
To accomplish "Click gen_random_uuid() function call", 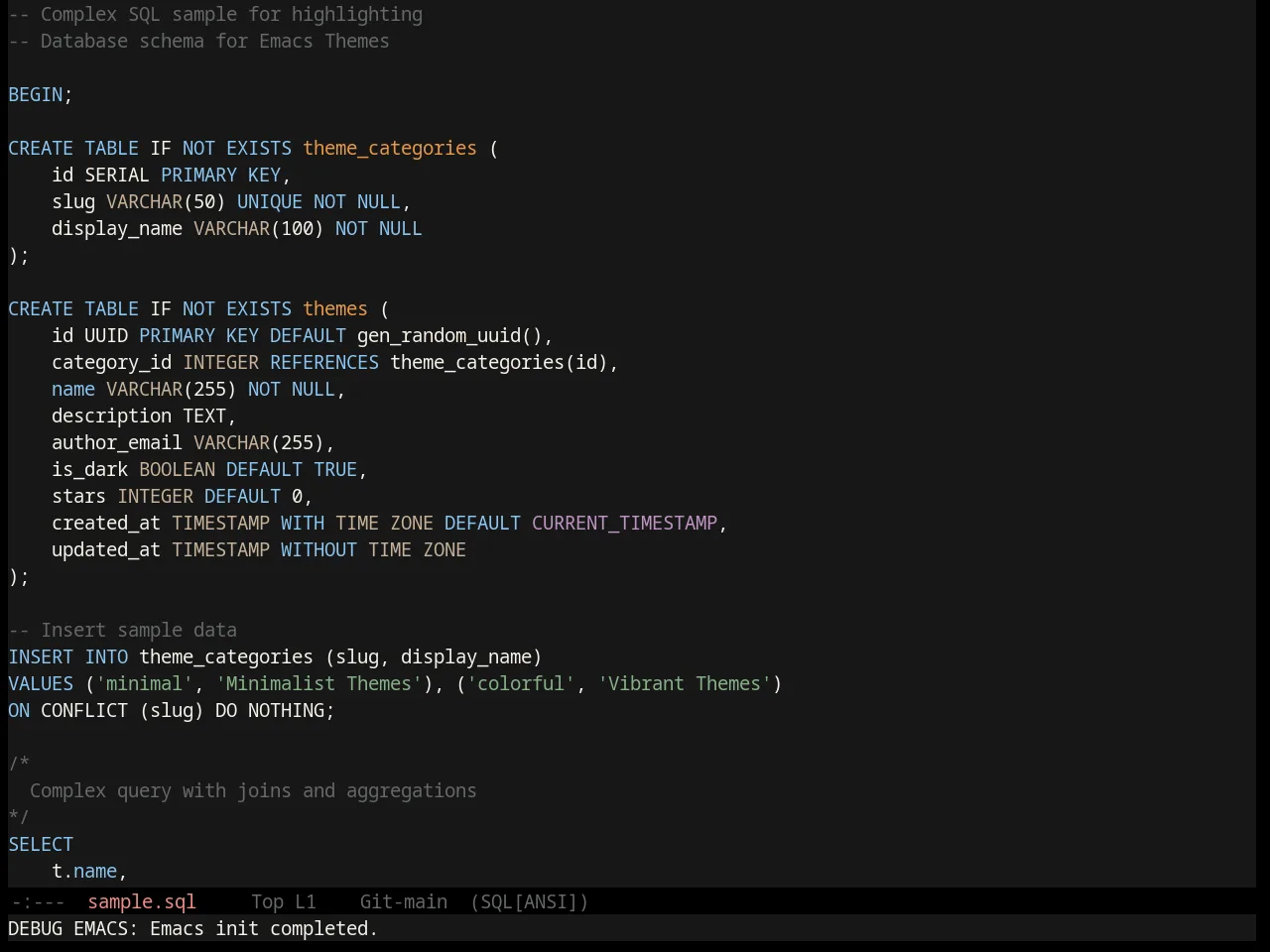I will [x=449, y=335].
